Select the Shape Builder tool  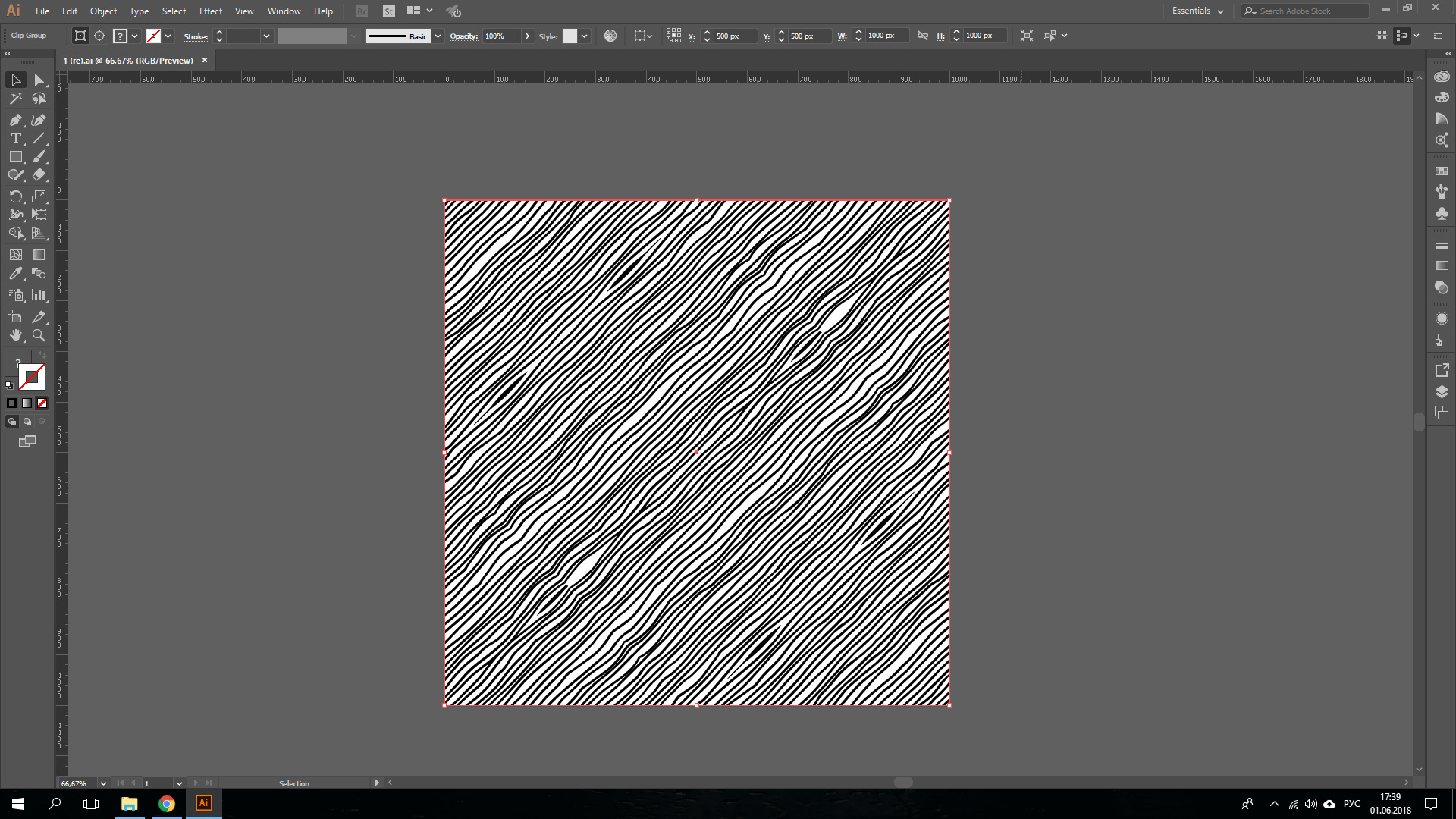pos(16,234)
